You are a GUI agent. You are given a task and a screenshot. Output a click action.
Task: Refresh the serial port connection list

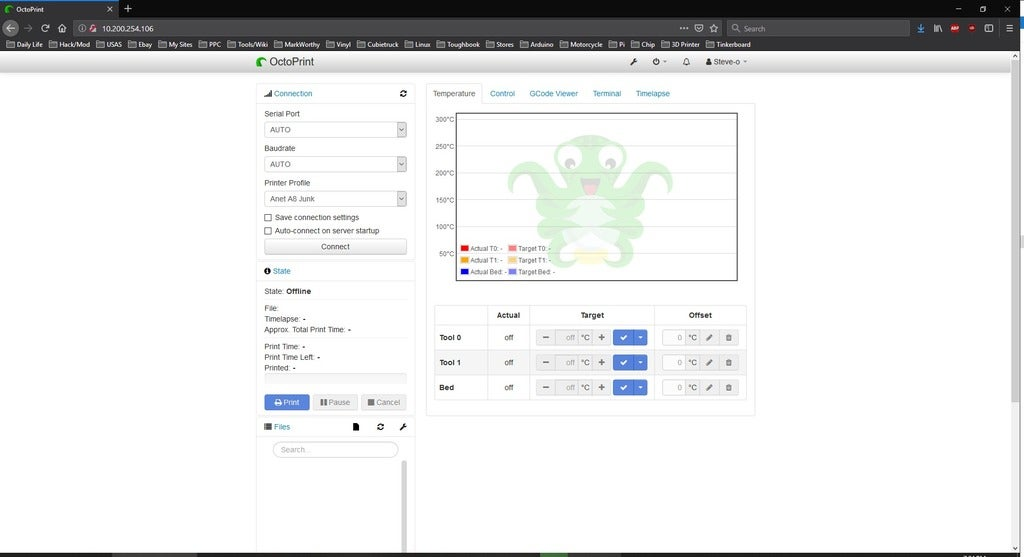pos(404,93)
